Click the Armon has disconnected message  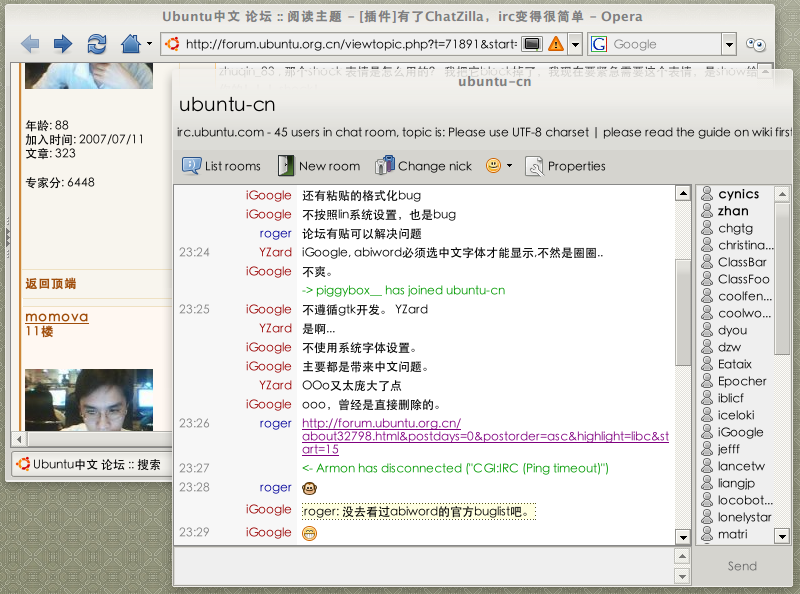[x=455, y=468]
